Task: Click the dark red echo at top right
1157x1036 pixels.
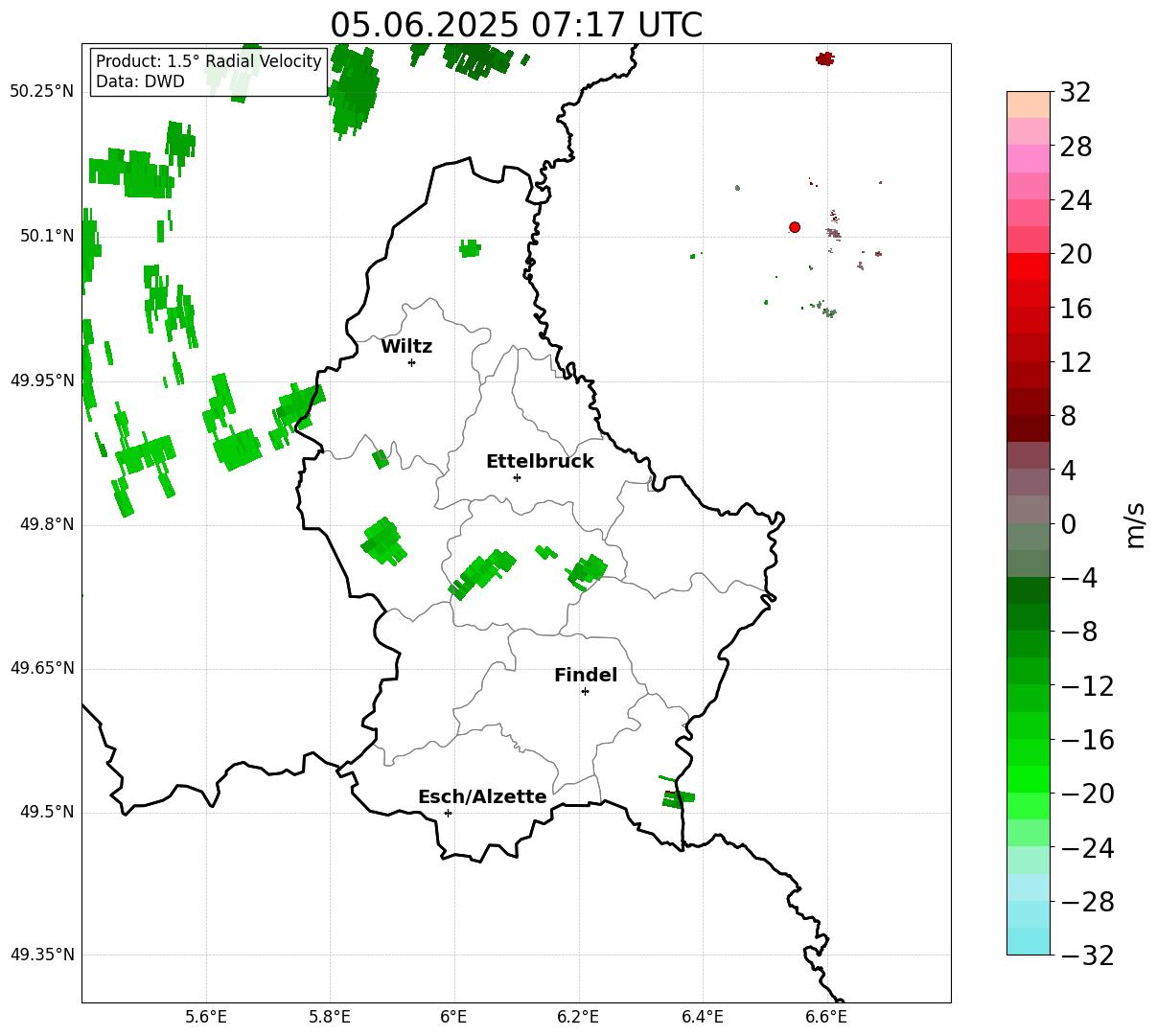Action: pyautogui.click(x=824, y=59)
